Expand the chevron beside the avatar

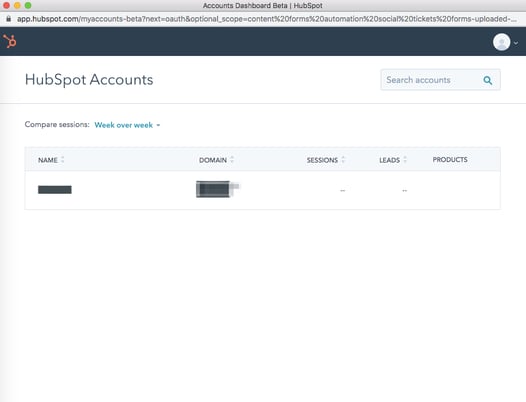[x=516, y=43]
